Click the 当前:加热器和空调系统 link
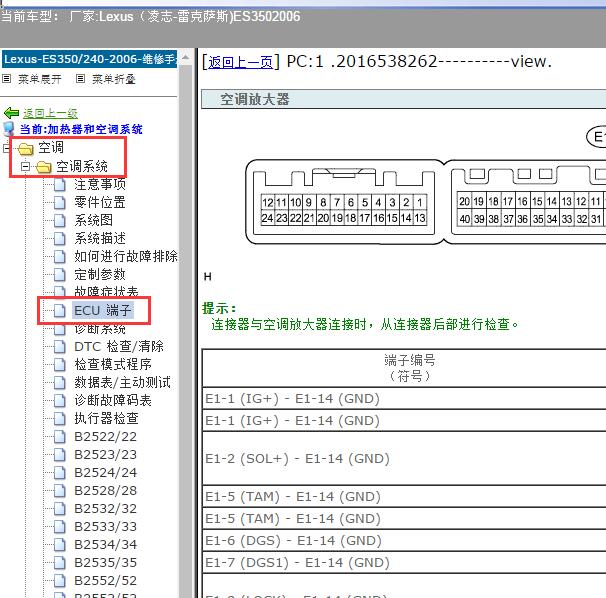 (81, 129)
